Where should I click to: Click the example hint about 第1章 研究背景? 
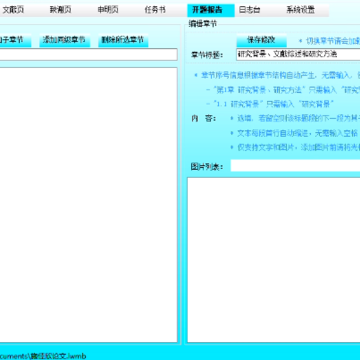click(283, 90)
